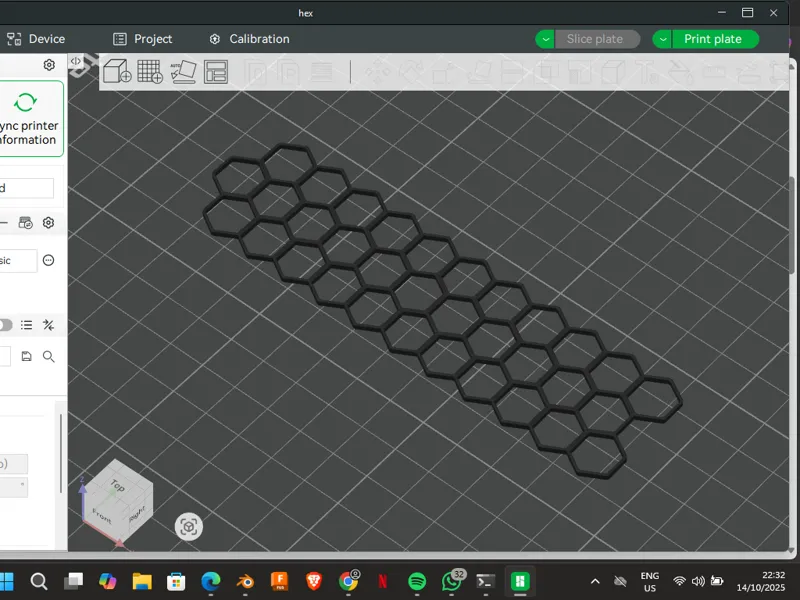Click the search settings magnifier icon
Image resolution: width=800 pixels, height=600 pixels.
tap(48, 356)
